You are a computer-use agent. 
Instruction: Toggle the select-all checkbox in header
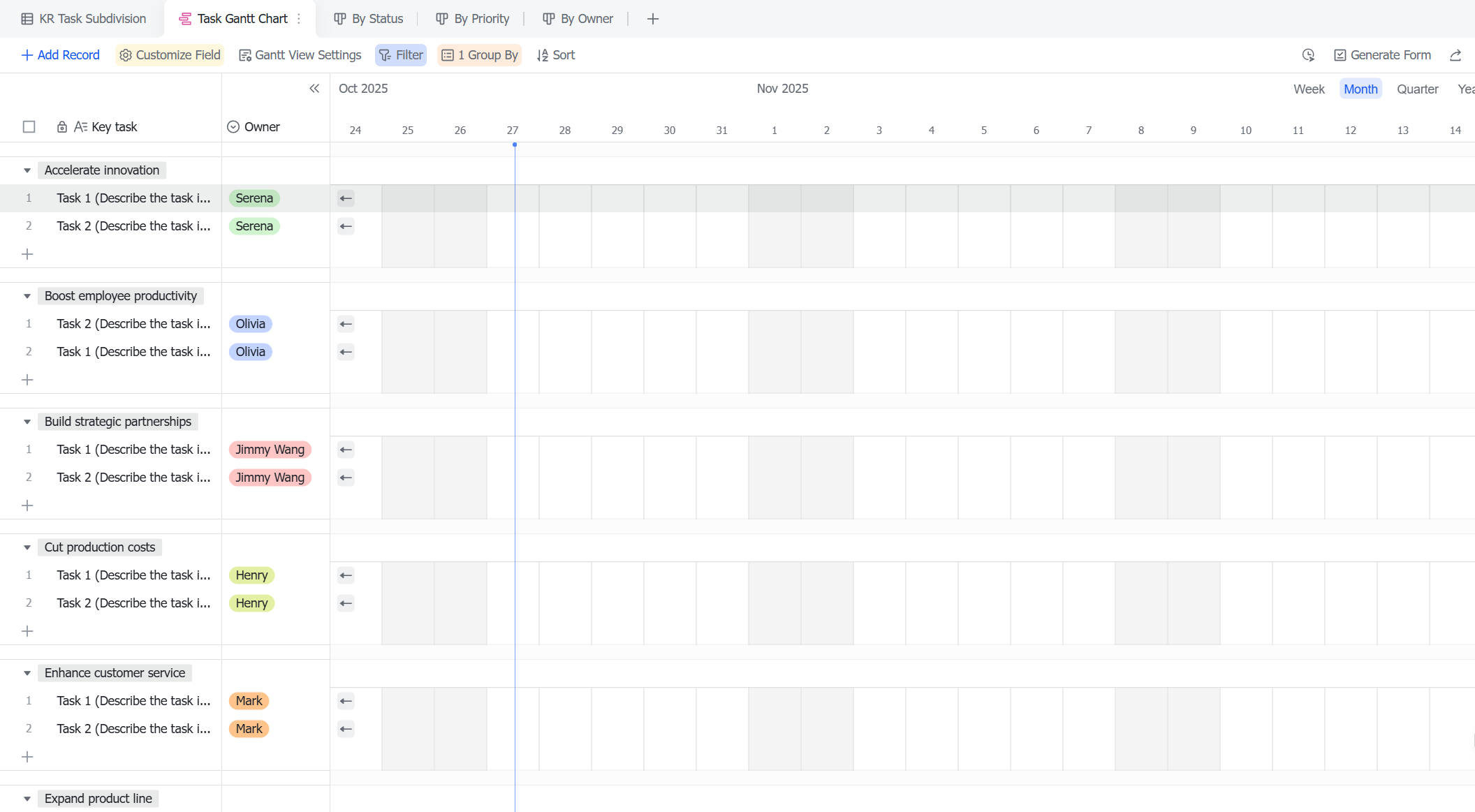[29, 127]
